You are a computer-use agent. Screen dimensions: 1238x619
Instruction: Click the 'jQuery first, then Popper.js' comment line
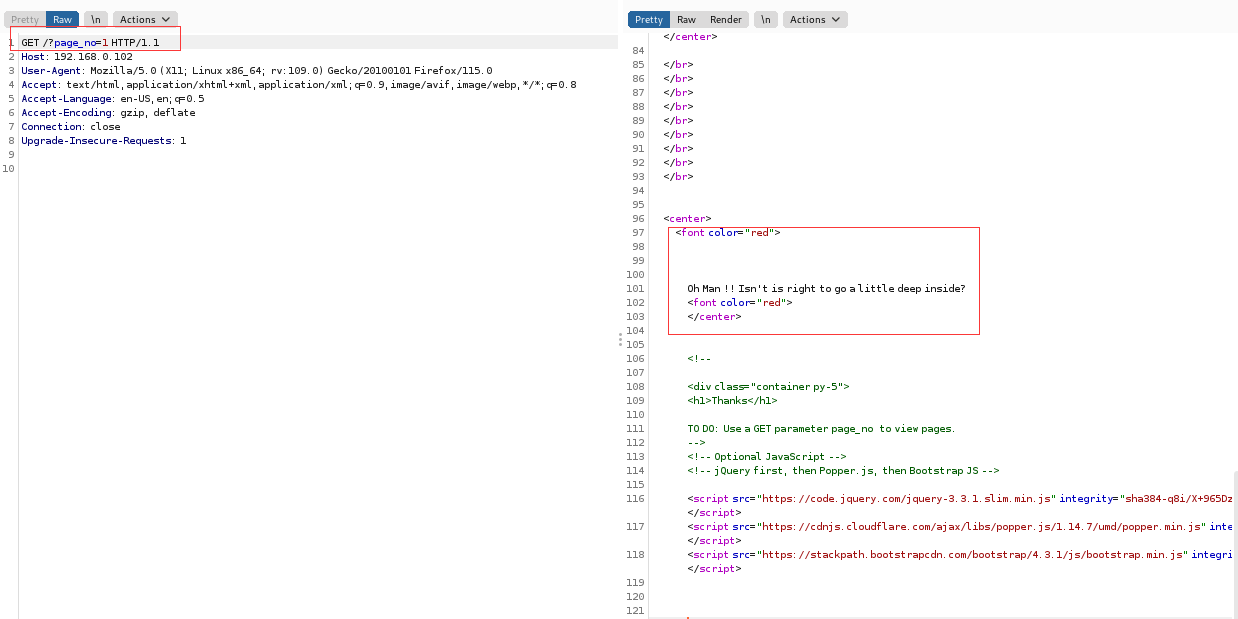click(x=843, y=471)
